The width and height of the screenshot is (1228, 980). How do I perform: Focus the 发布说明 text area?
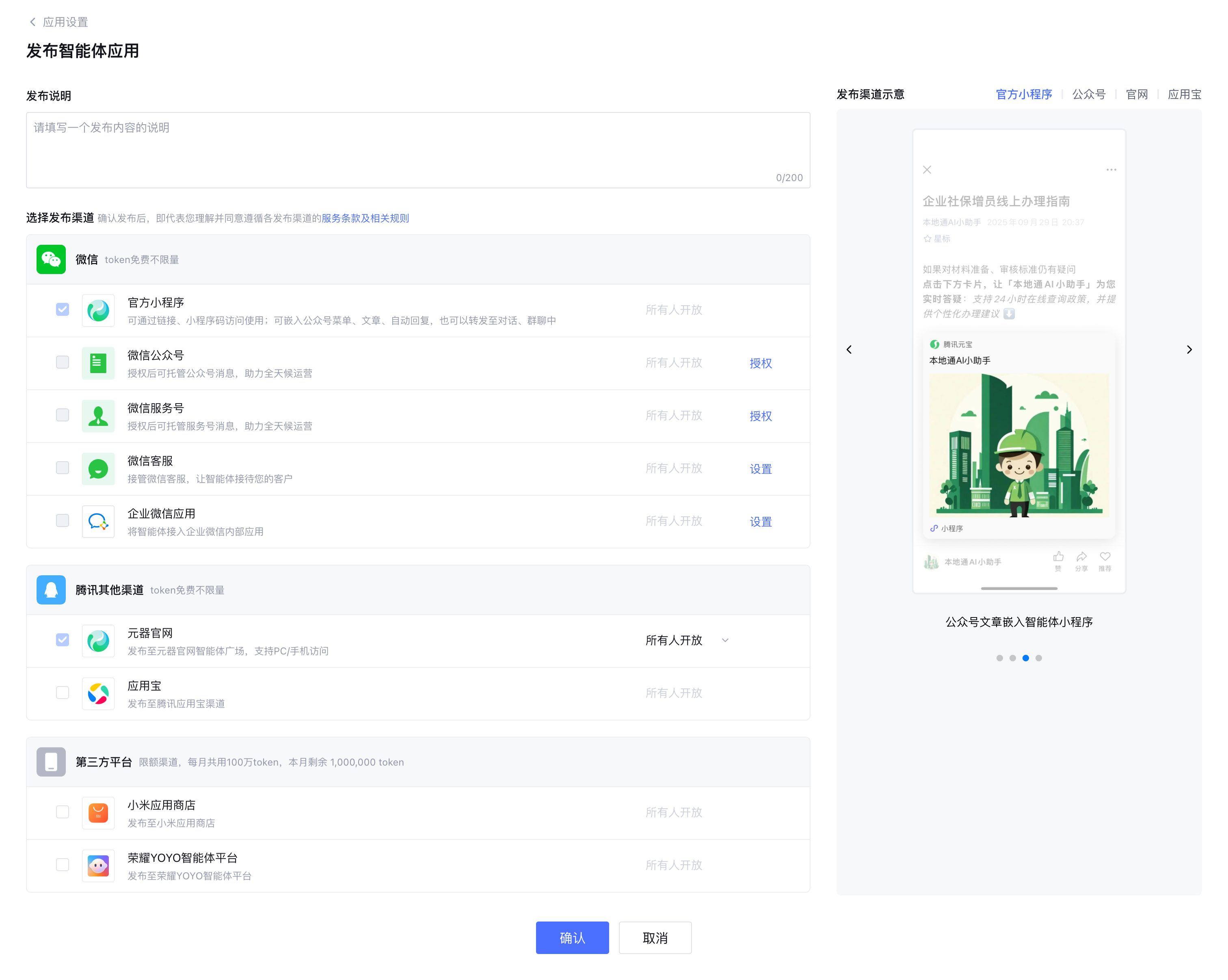pyautogui.click(x=417, y=149)
